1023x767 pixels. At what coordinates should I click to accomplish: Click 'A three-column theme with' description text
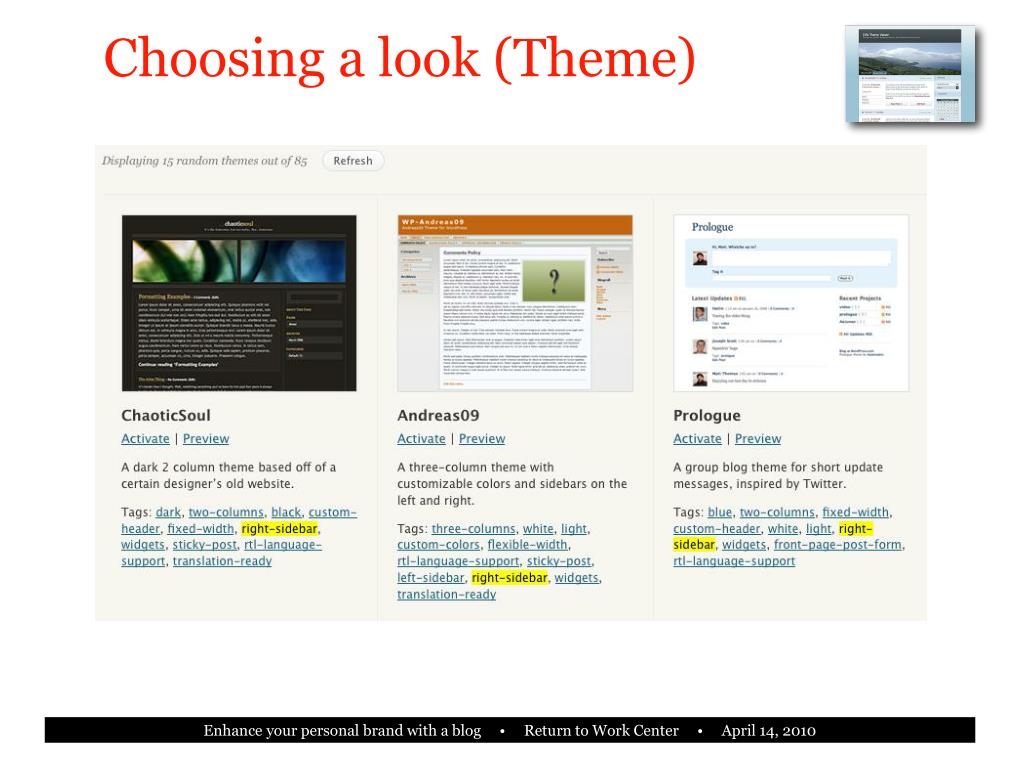click(x=512, y=484)
